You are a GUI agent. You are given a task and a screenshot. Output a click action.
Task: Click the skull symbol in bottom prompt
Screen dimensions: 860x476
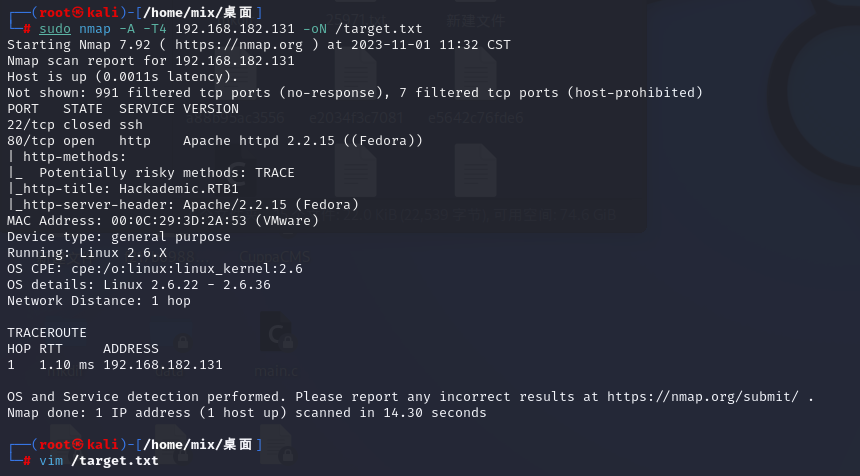78,444
